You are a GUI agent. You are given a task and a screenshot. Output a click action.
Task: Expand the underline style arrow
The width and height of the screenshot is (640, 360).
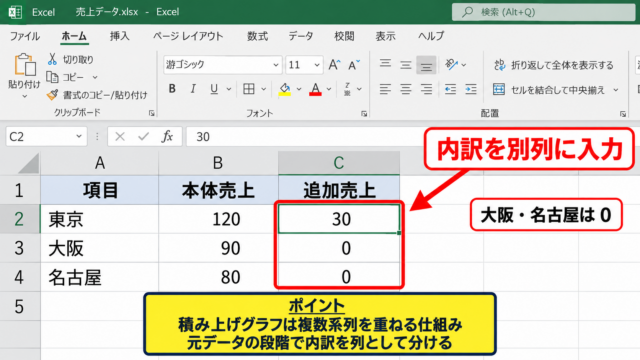click(x=229, y=89)
